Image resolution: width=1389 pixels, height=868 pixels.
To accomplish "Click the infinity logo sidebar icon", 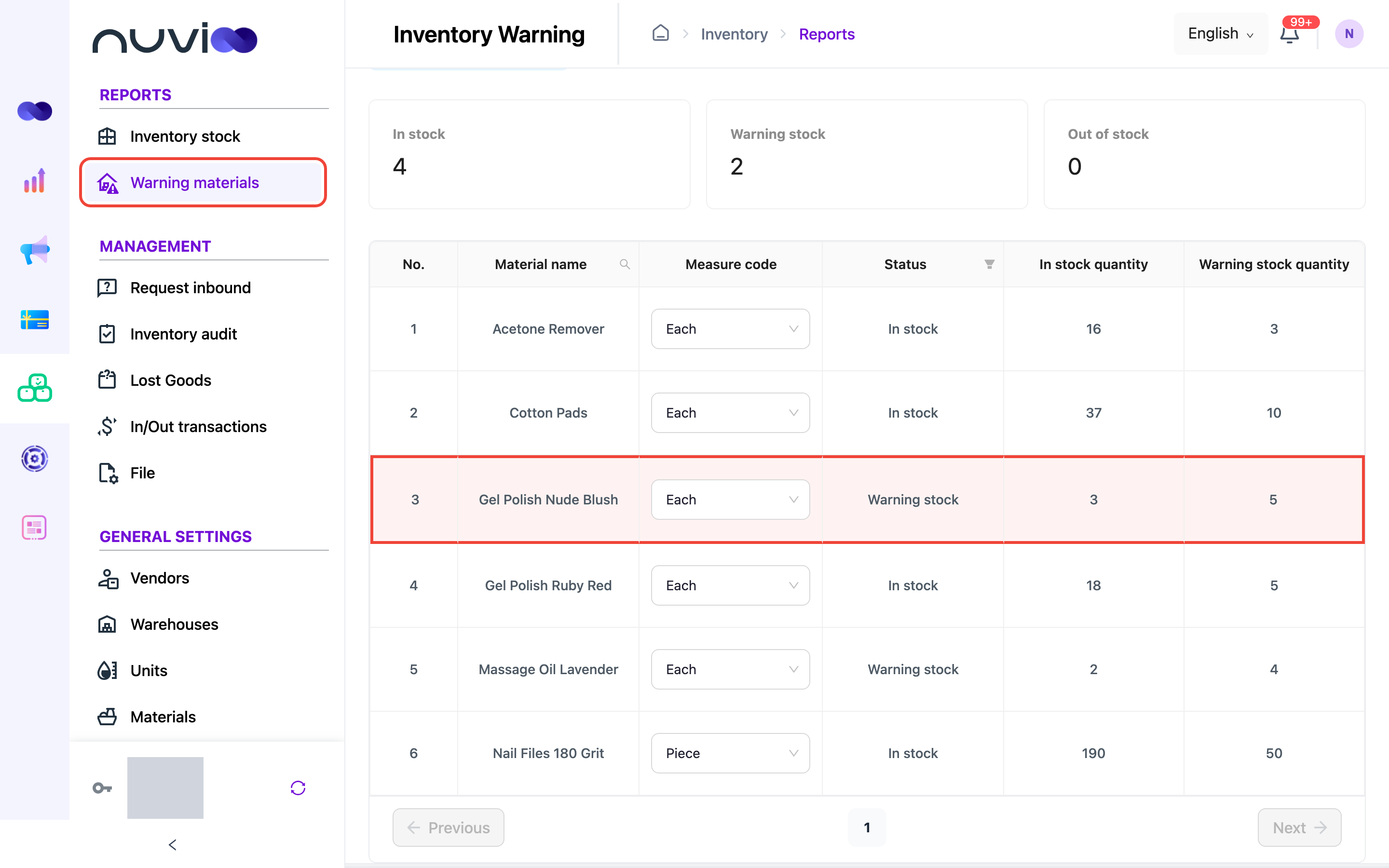I will [x=34, y=111].
